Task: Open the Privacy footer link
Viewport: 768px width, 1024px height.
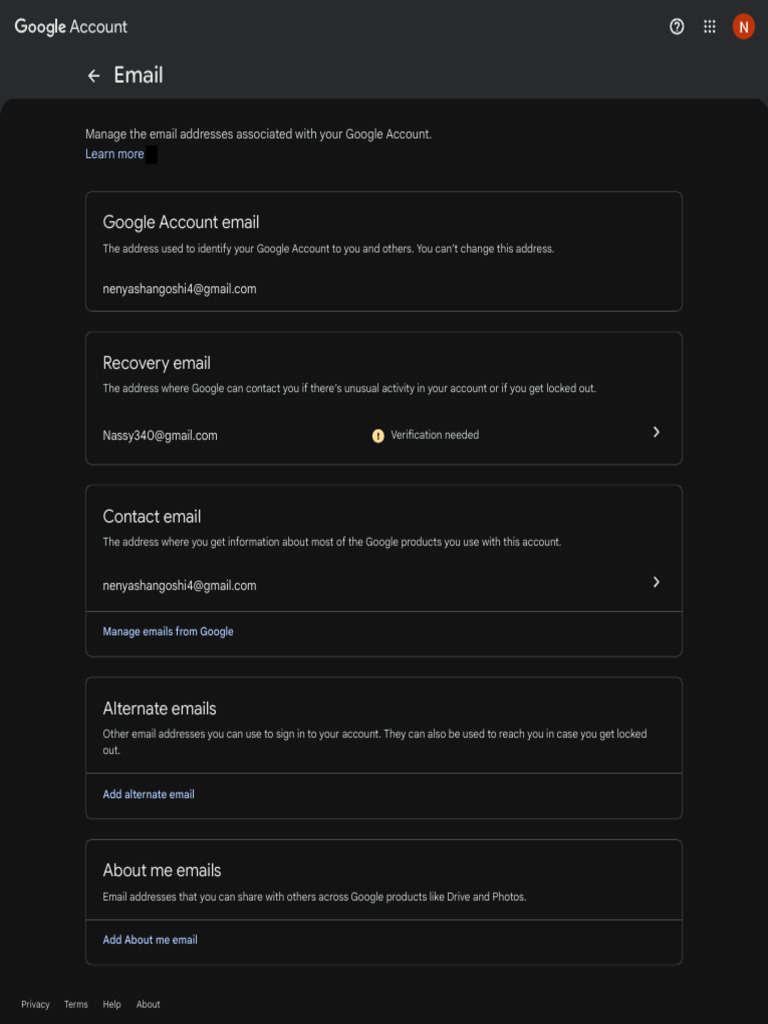Action: point(35,1004)
